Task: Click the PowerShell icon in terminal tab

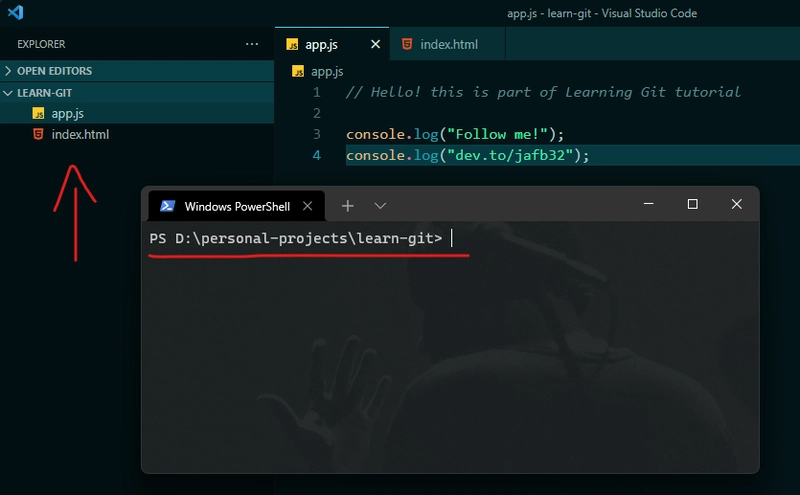Action: [168, 206]
